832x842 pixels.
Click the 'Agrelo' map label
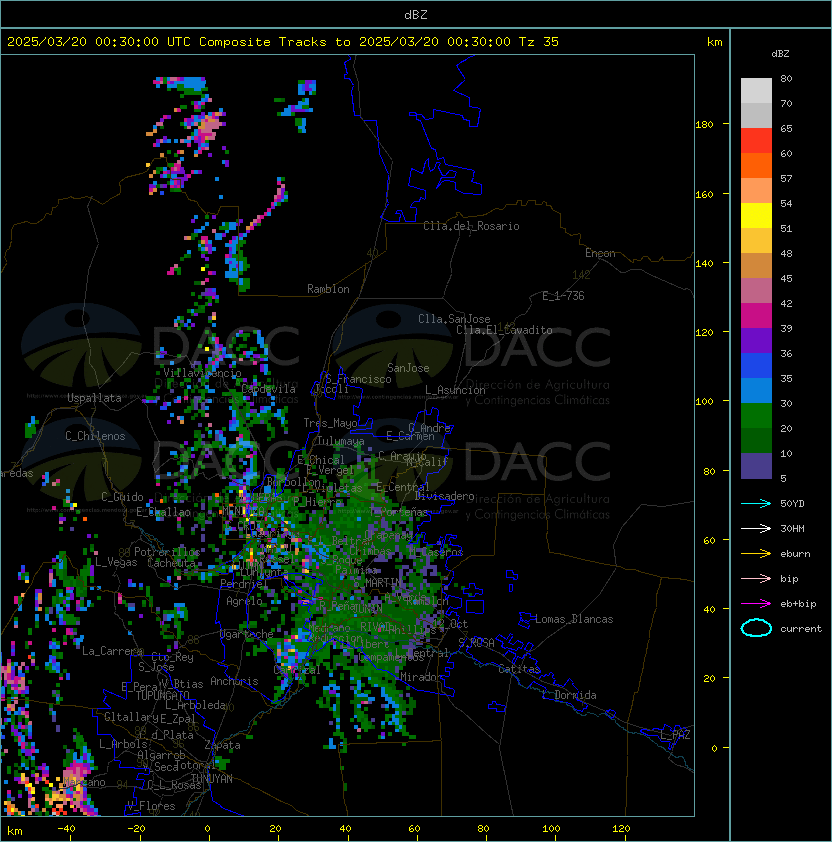(244, 601)
